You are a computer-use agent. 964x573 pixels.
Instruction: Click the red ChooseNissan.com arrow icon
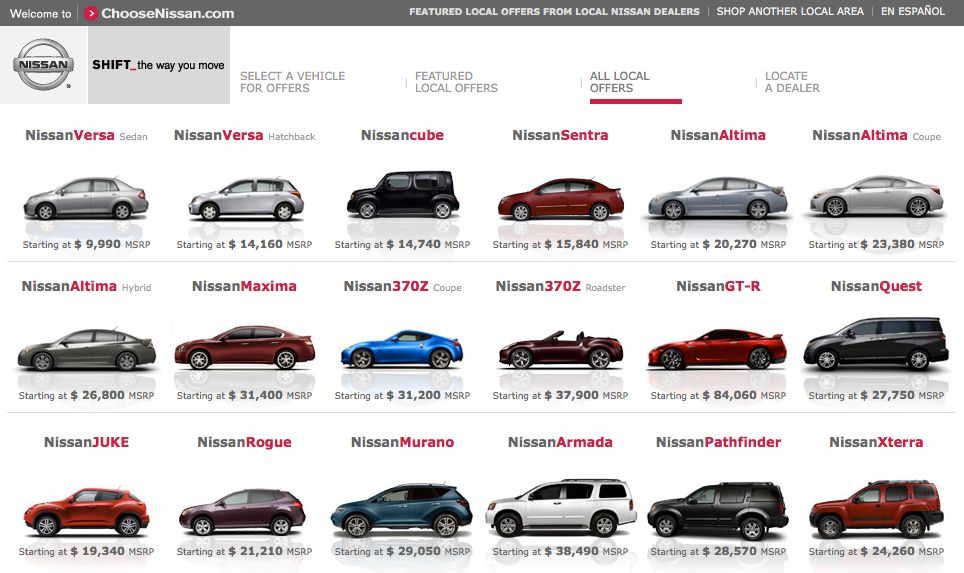(91, 13)
